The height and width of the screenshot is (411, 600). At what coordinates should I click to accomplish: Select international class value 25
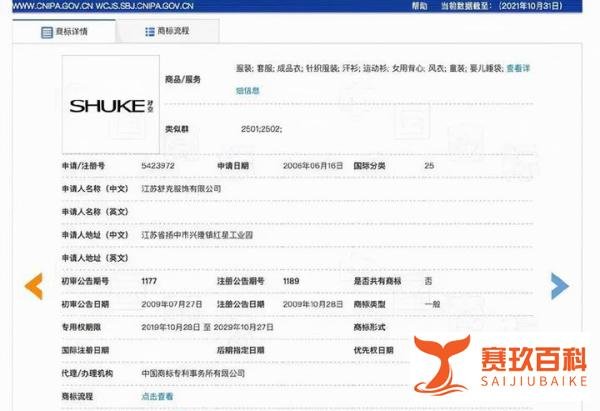(429, 166)
